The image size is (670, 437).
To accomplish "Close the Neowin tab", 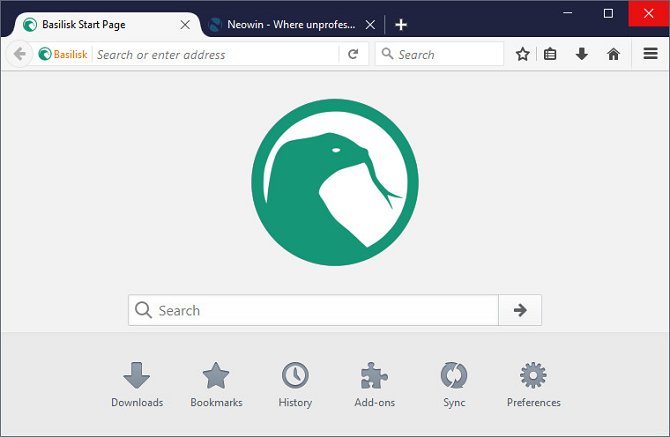I will click(370, 25).
